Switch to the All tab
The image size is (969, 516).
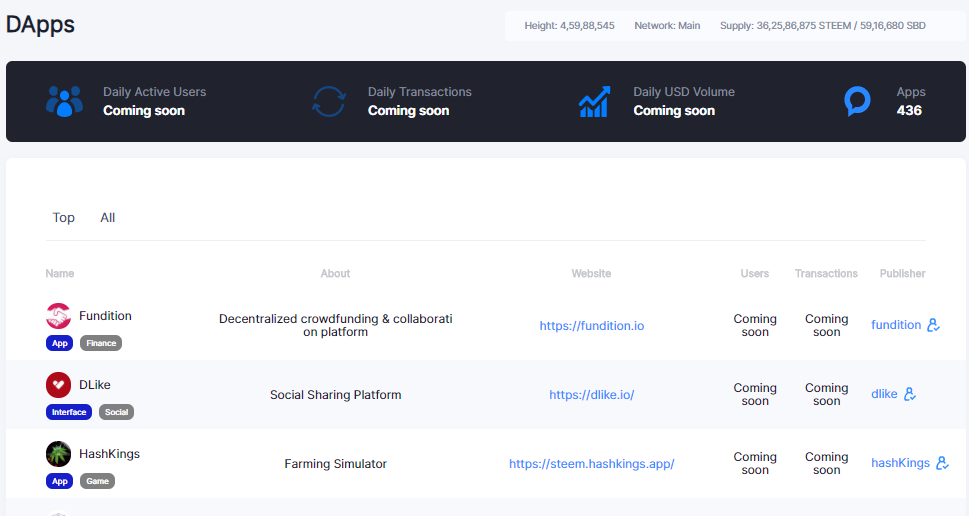click(x=108, y=218)
